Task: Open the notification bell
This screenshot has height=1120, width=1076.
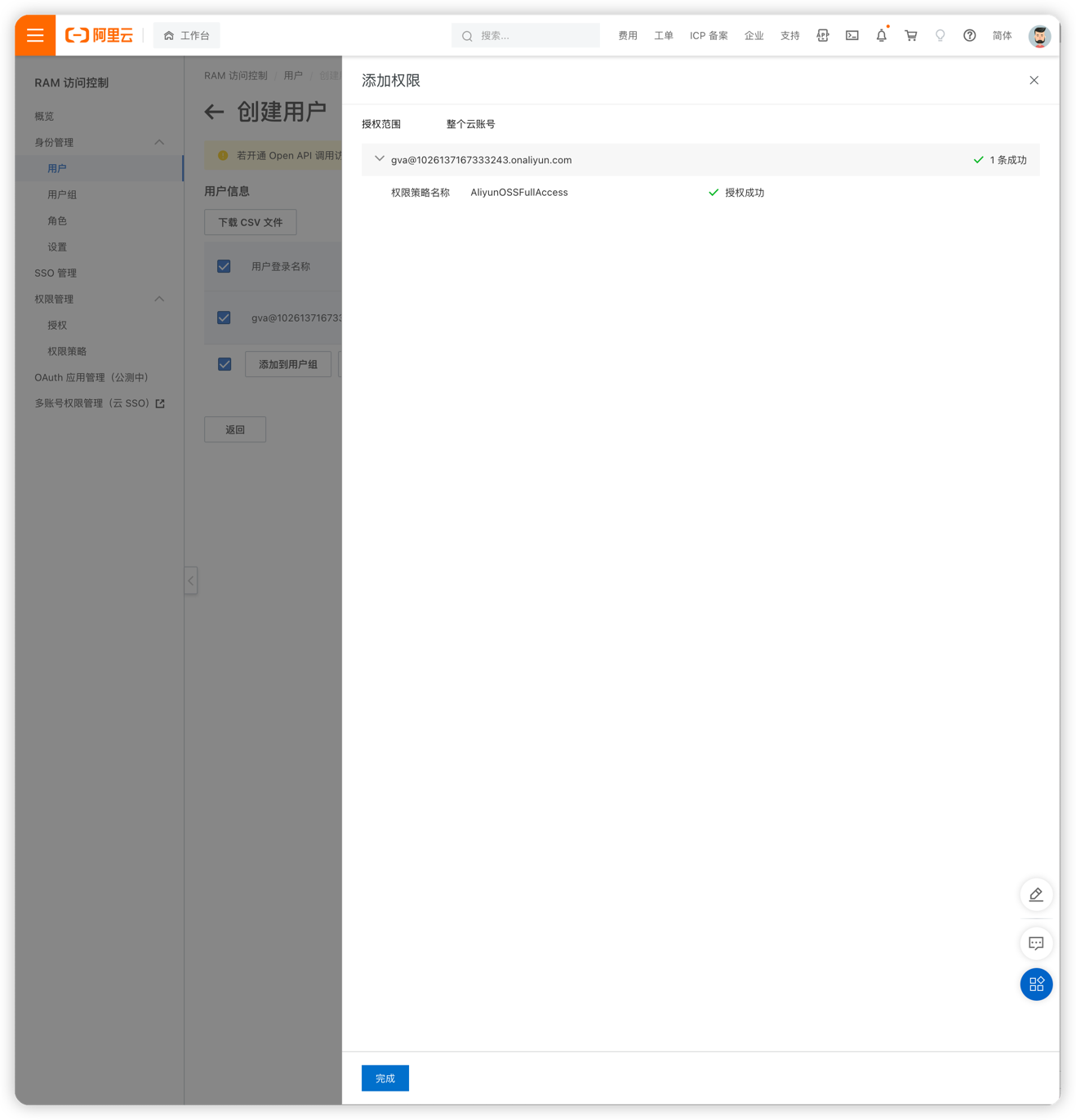Action: pos(881,35)
